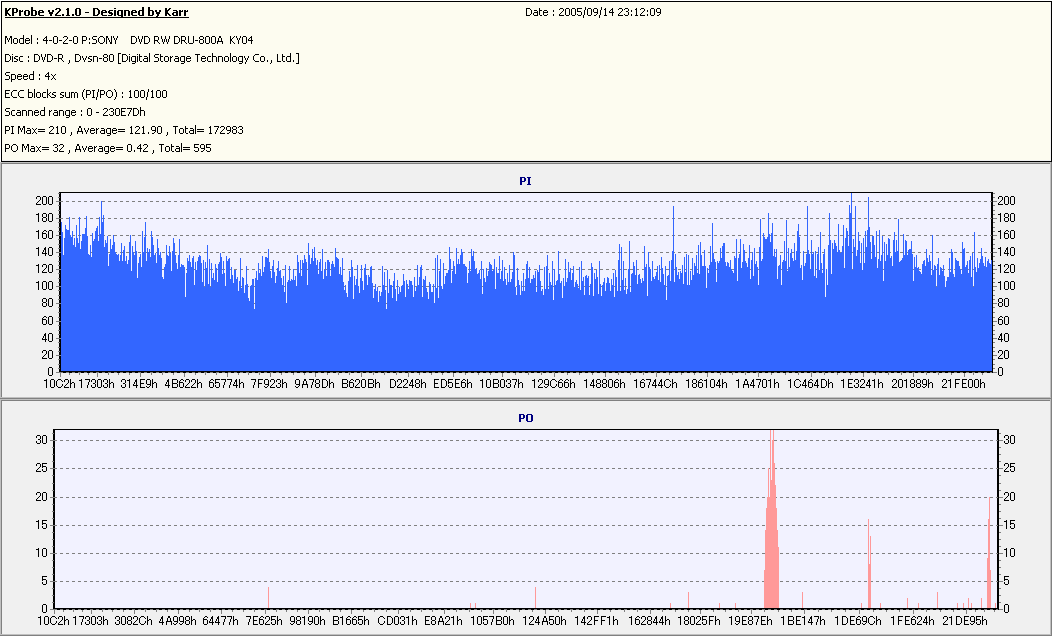Viewport: 1052px width, 636px height.
Task: Click the 186104h axis label
Action: [706, 384]
